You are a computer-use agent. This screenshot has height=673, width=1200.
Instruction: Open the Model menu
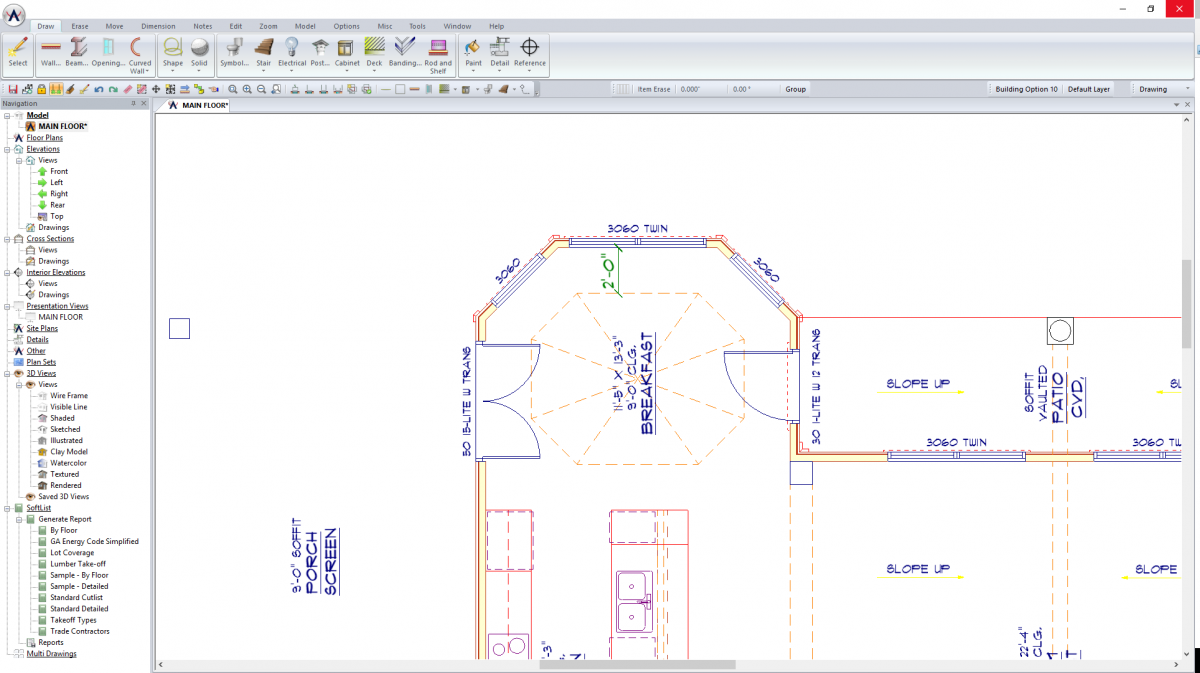(x=305, y=26)
